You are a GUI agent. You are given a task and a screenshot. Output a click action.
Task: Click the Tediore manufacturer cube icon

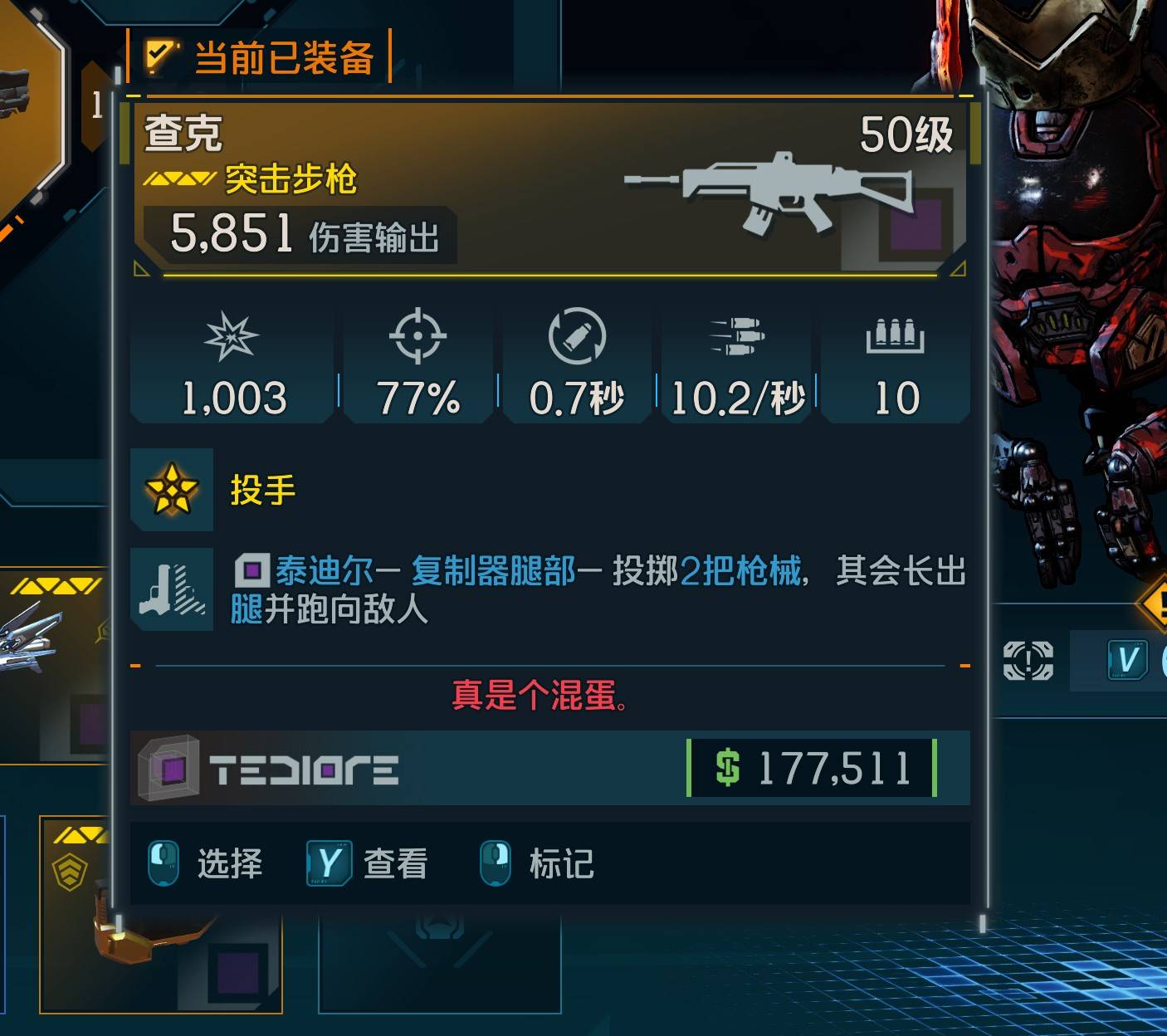coord(169,768)
